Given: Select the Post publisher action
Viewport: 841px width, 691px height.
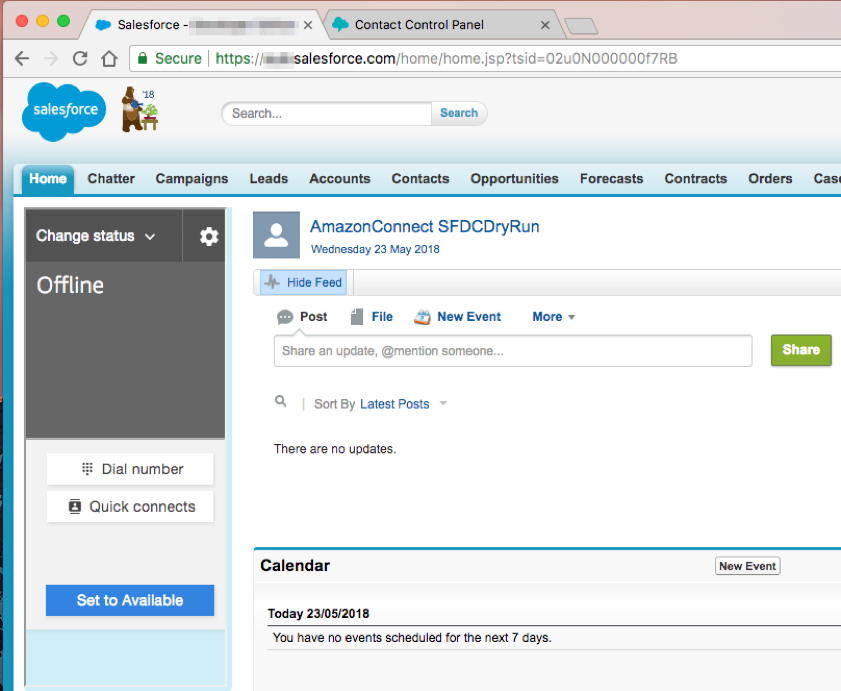Looking at the screenshot, I should 302,317.
